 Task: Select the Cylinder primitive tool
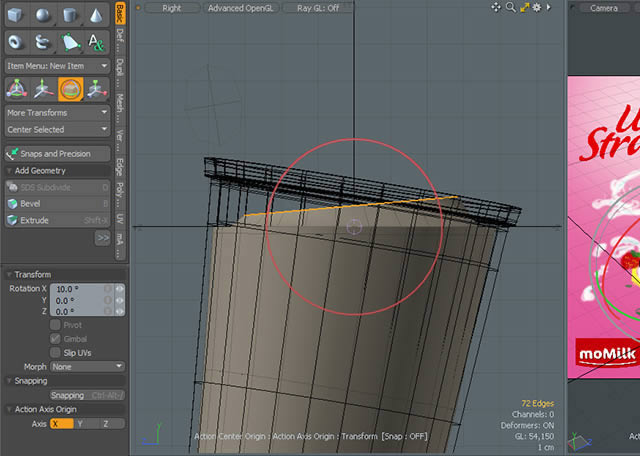click(70, 15)
